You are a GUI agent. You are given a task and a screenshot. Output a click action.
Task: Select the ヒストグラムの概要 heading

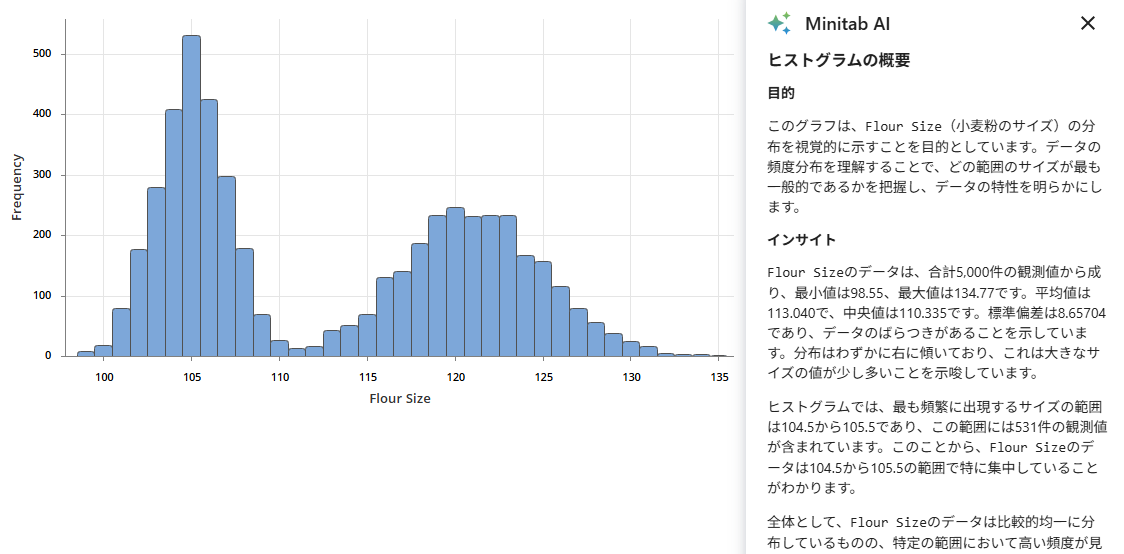pos(838,60)
